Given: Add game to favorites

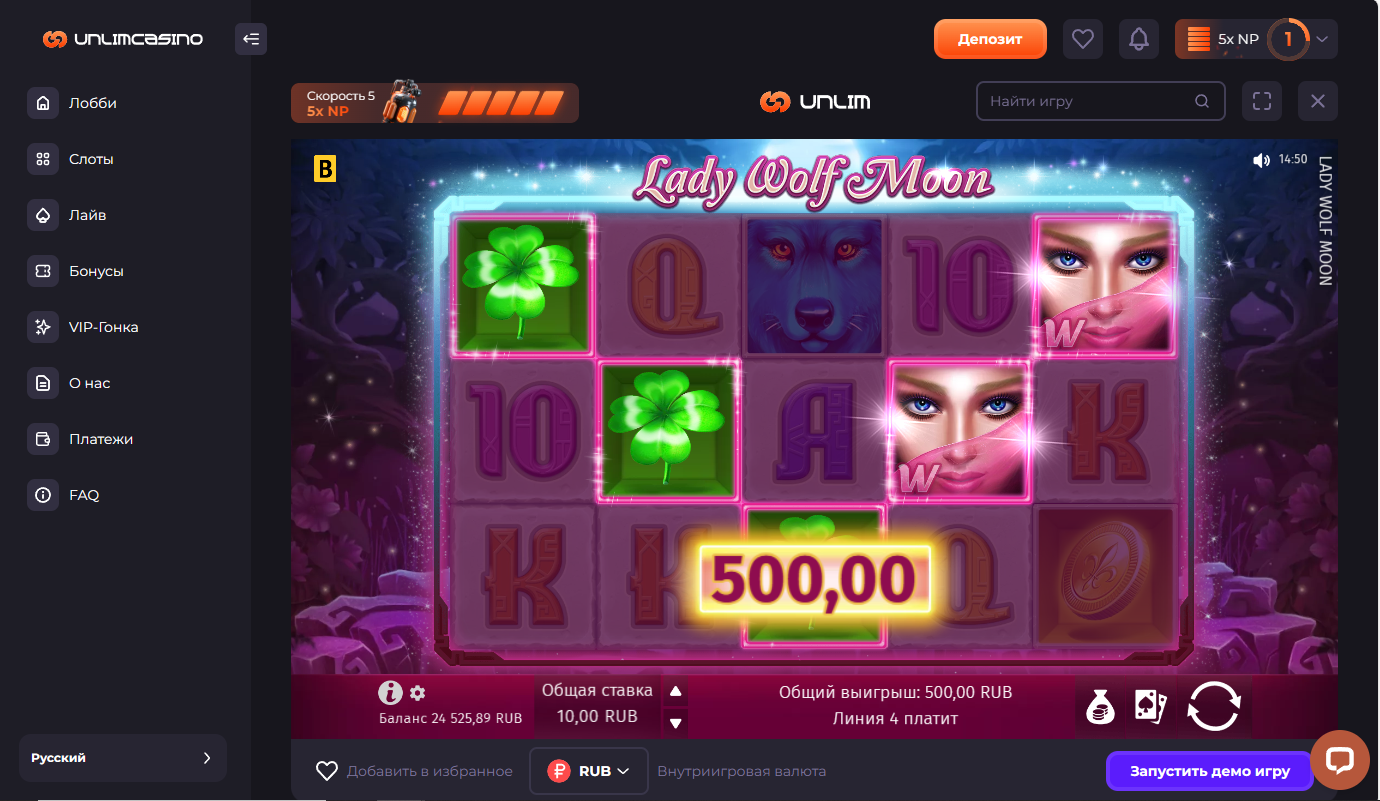Looking at the screenshot, I should (414, 771).
